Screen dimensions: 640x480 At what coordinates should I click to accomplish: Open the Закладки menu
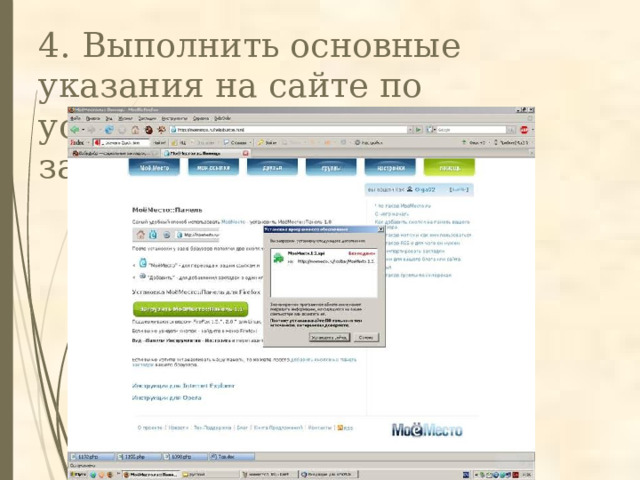click(x=147, y=118)
